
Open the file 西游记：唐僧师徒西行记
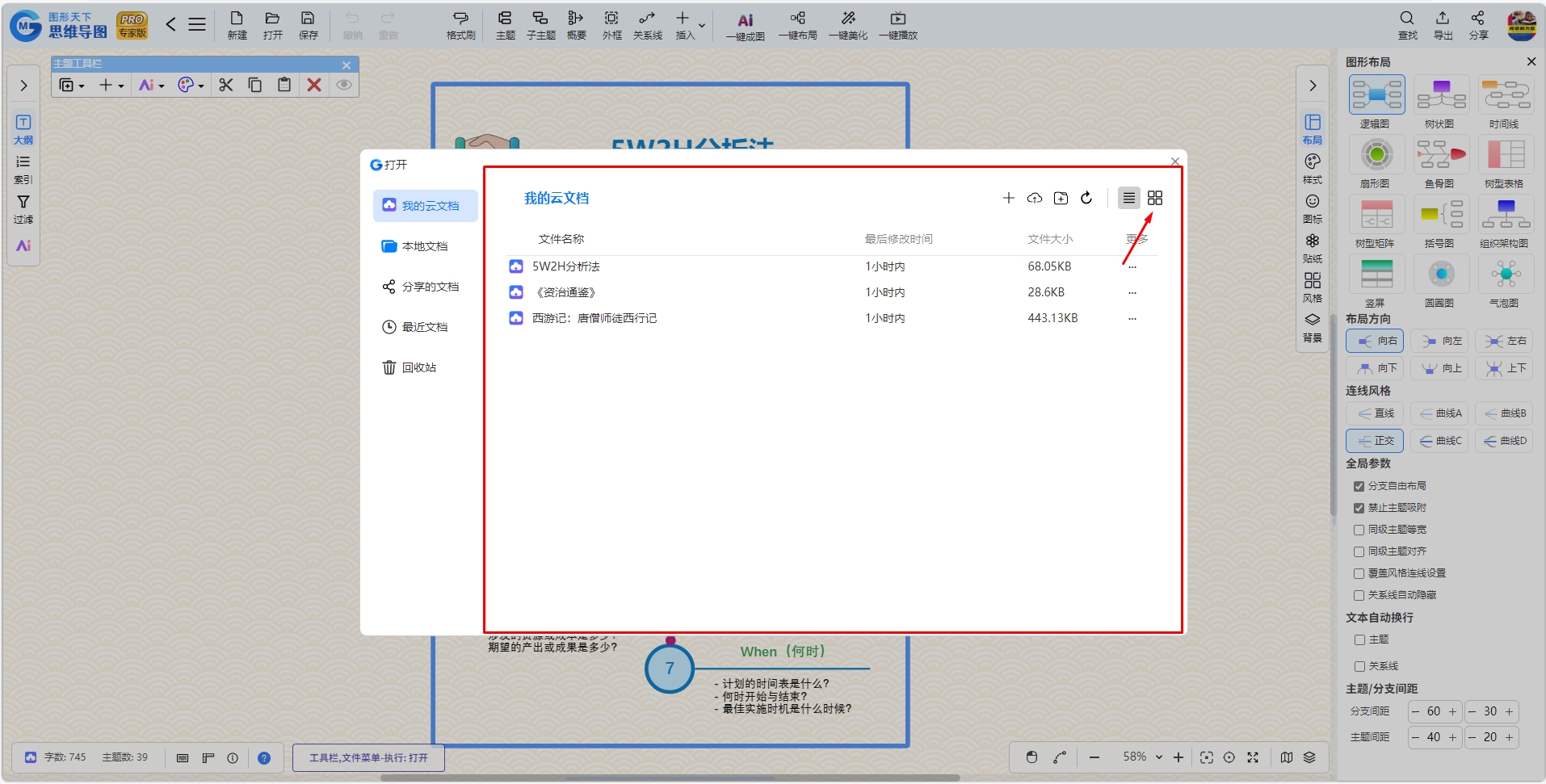(594, 318)
